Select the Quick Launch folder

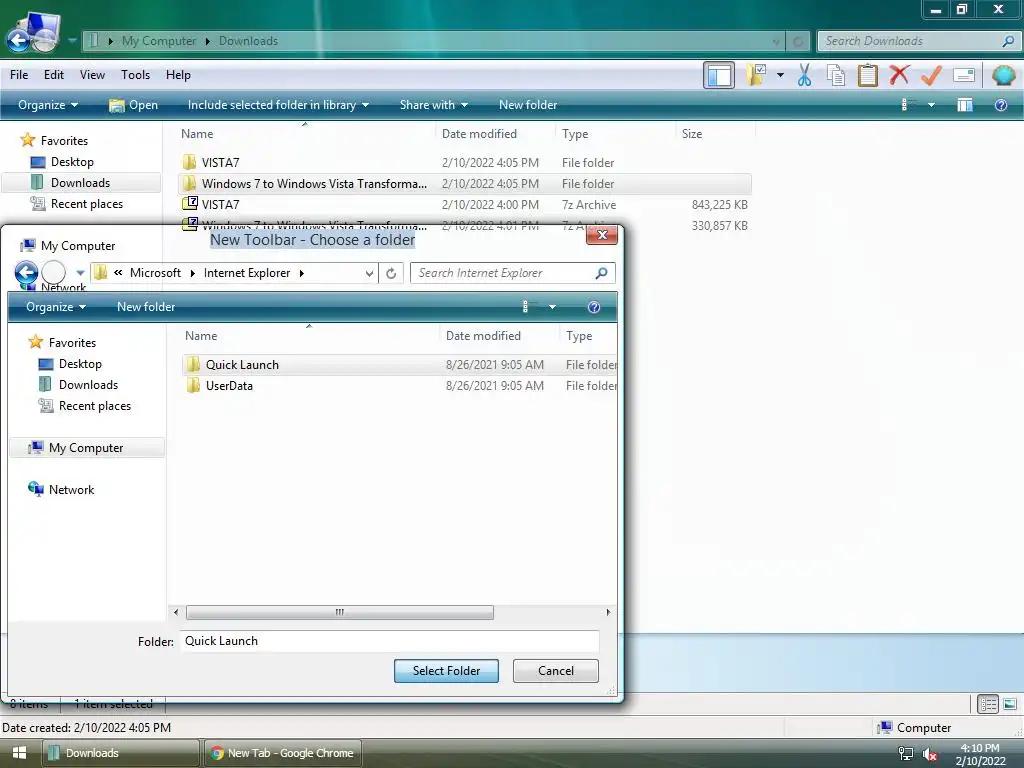400,364
